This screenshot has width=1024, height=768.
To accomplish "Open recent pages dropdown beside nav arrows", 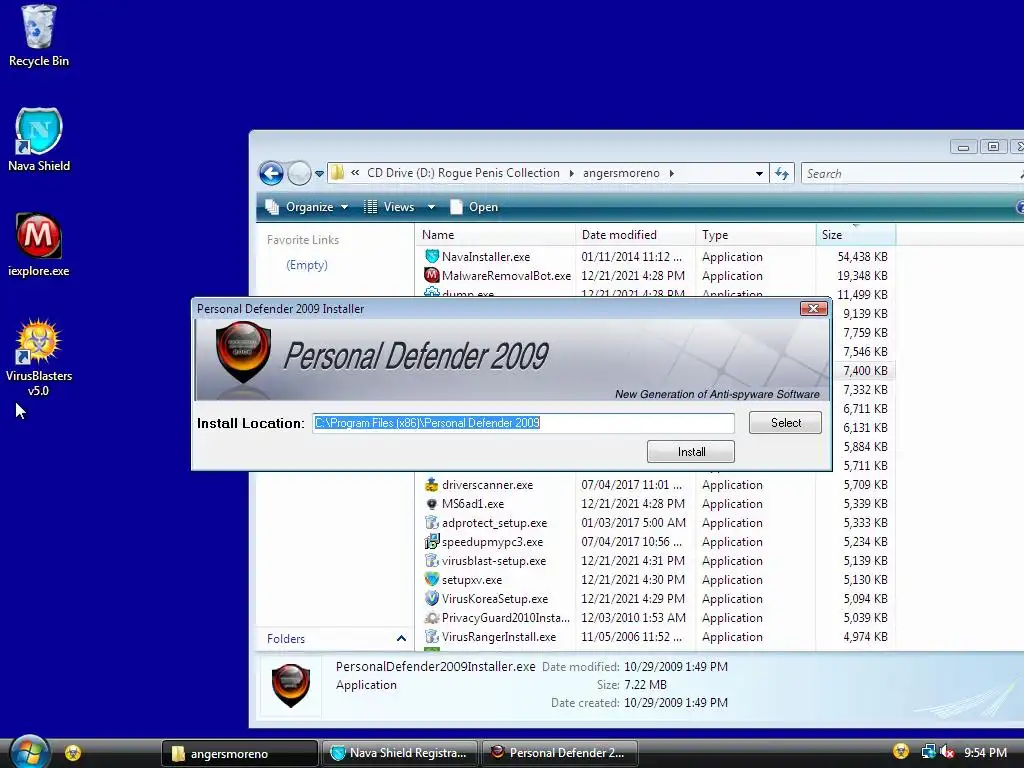I will pyautogui.click(x=319, y=174).
